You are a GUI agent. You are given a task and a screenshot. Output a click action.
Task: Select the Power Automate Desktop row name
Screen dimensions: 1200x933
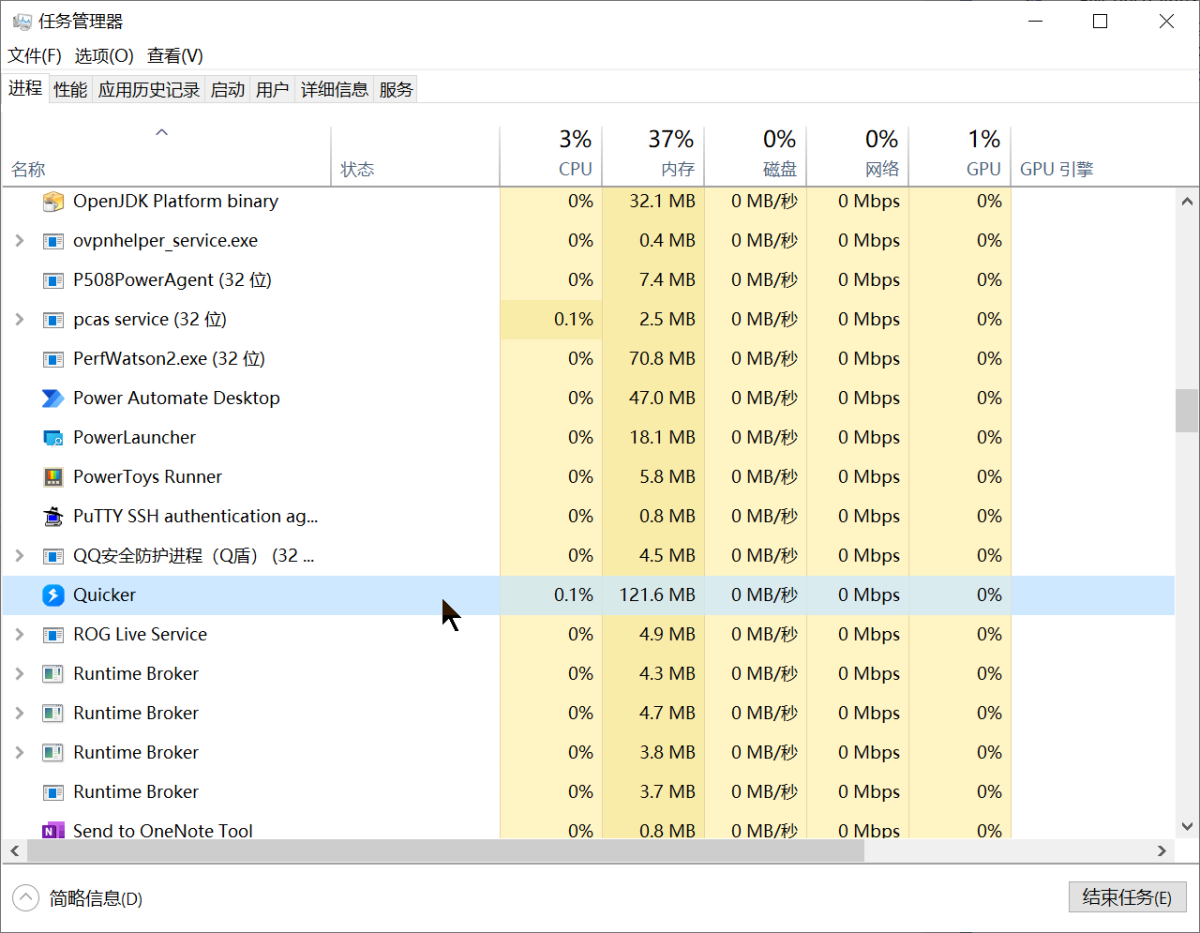[176, 398]
